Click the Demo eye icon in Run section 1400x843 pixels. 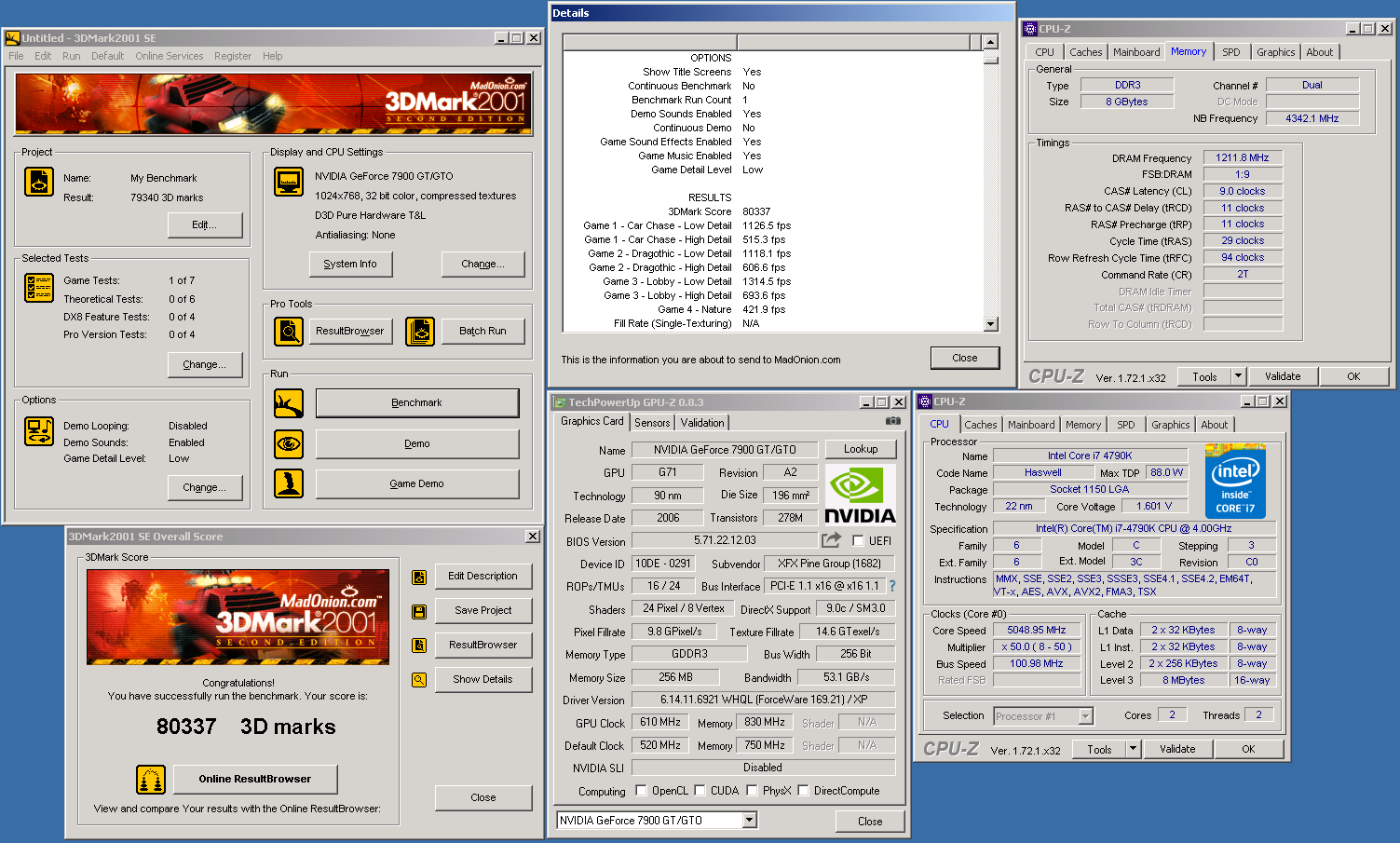coord(289,444)
